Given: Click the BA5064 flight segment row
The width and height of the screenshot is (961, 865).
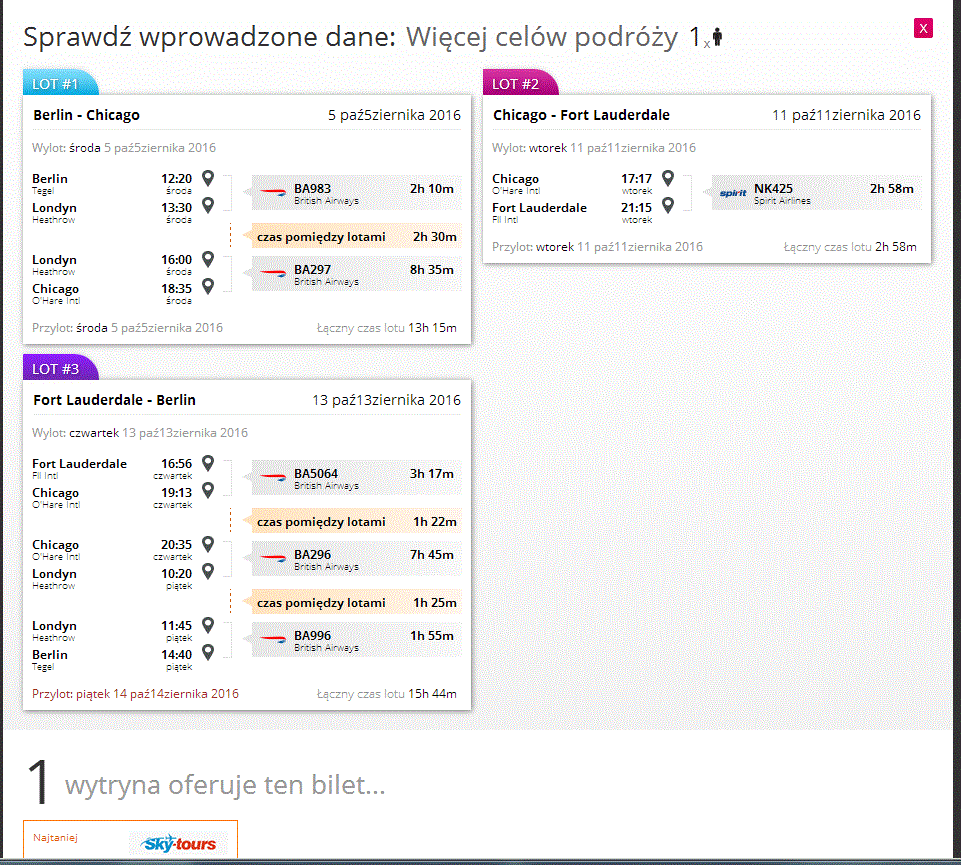Looking at the screenshot, I should (356, 478).
